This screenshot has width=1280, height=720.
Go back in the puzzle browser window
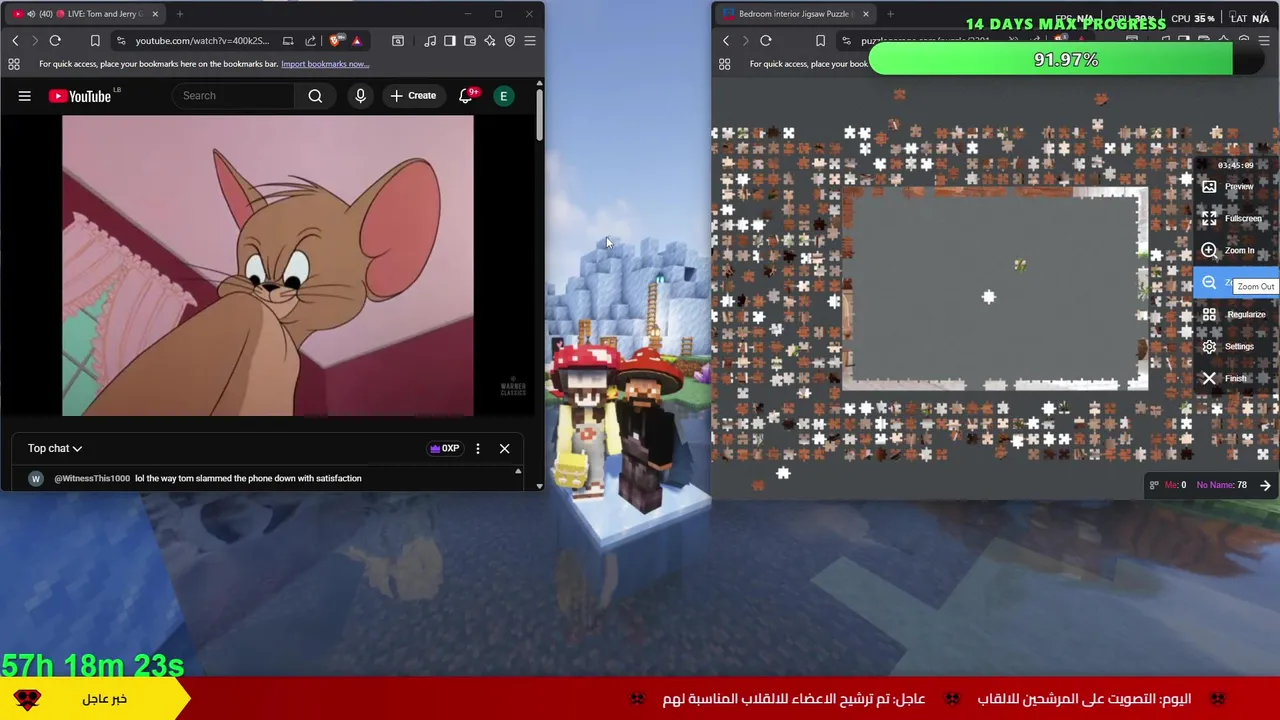[726, 41]
